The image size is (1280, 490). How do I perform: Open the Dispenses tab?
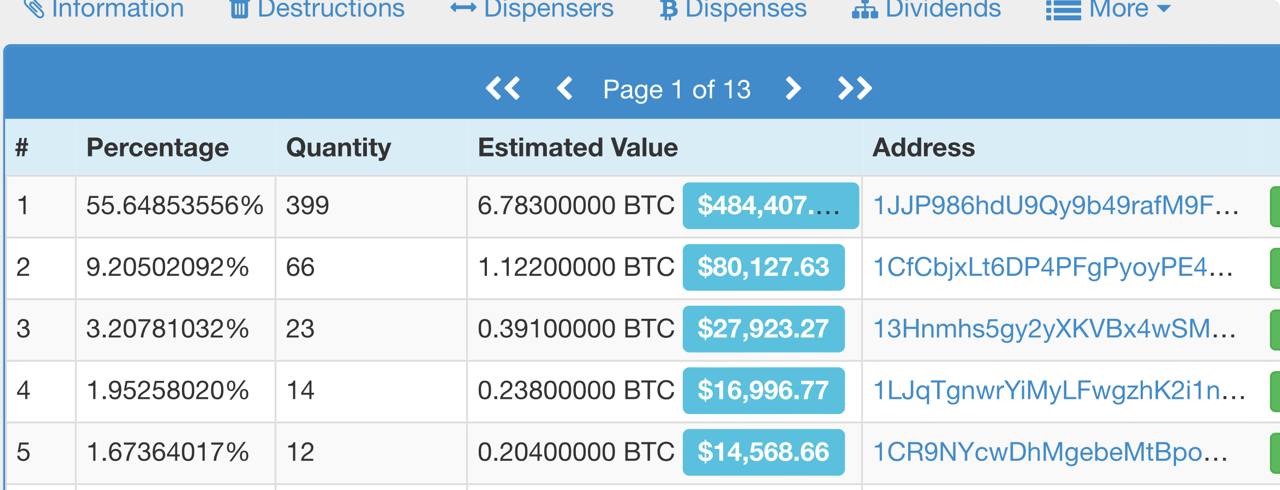click(733, 9)
